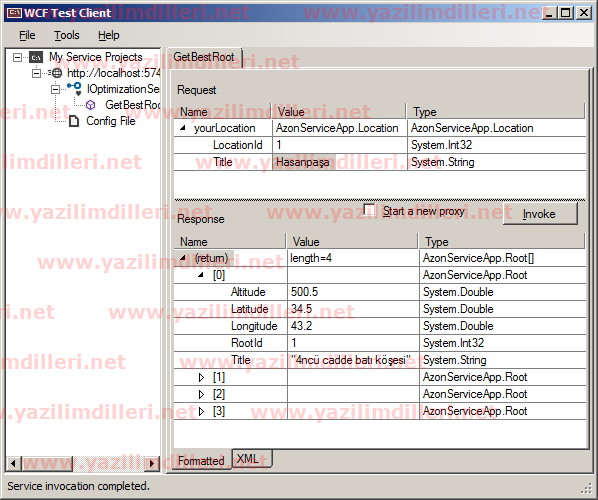Select the My Service Projects console icon
Image resolution: width=598 pixels, height=500 pixels.
36,57
